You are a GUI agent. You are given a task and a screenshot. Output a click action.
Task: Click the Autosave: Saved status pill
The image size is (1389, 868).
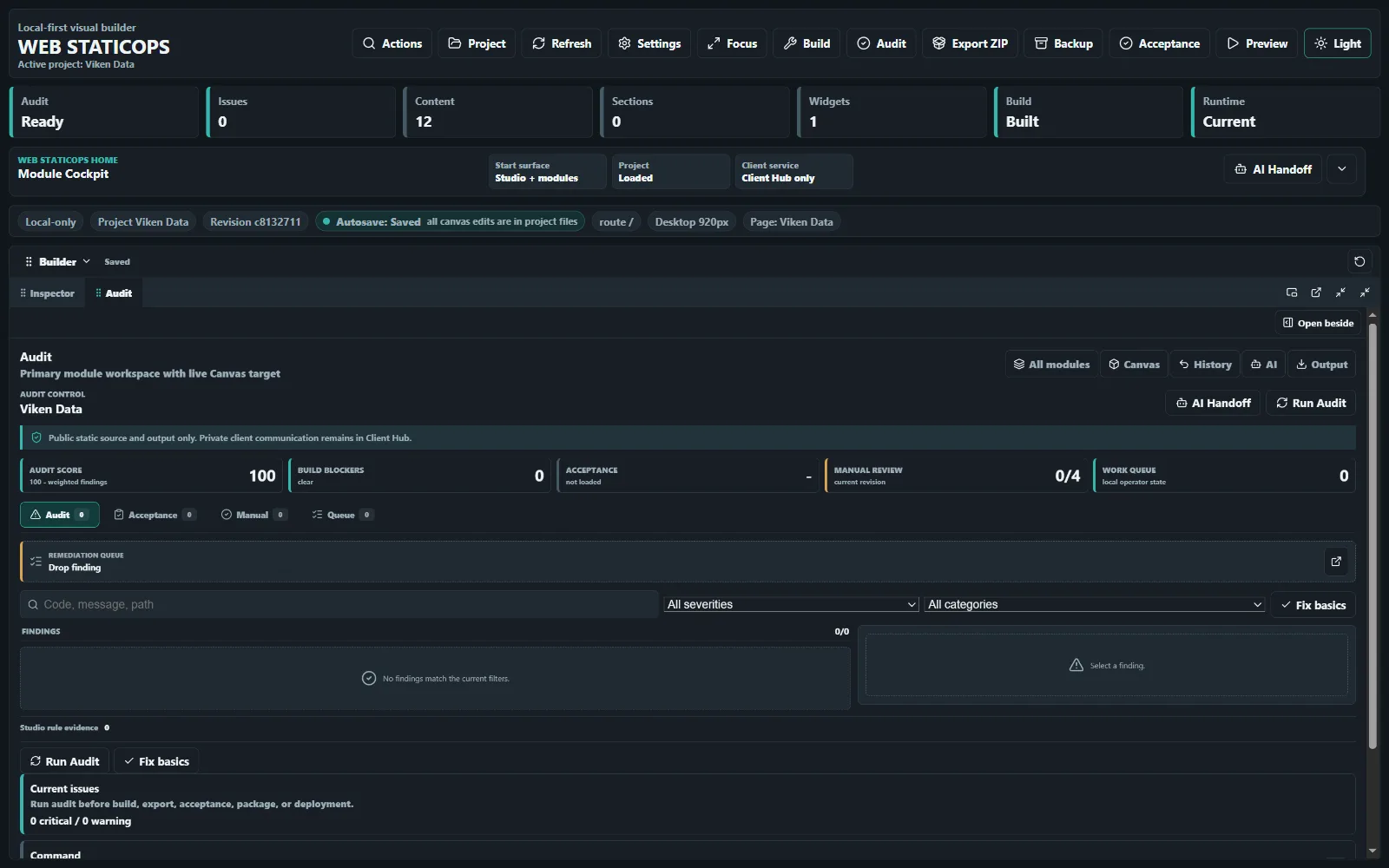(450, 221)
